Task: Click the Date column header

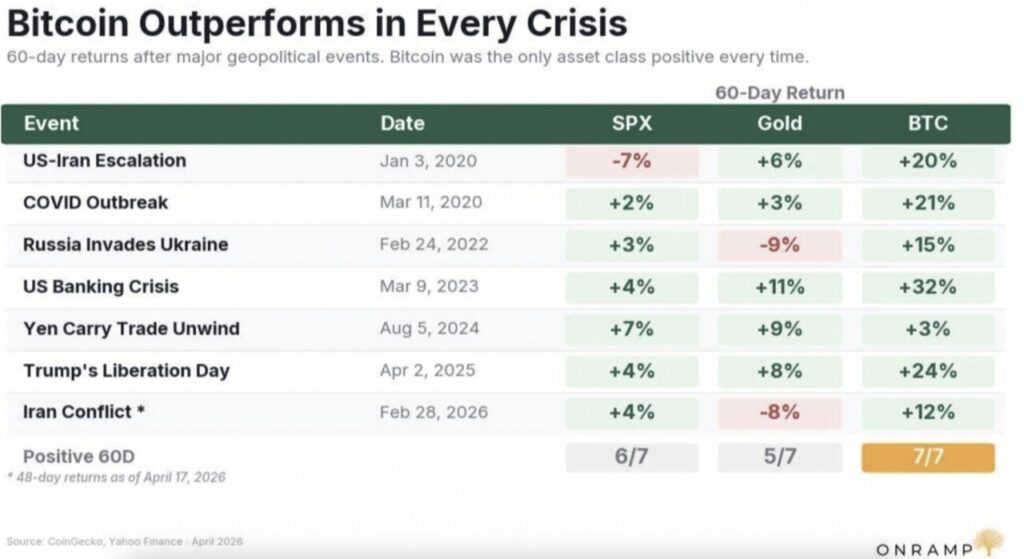Action: tap(402, 124)
